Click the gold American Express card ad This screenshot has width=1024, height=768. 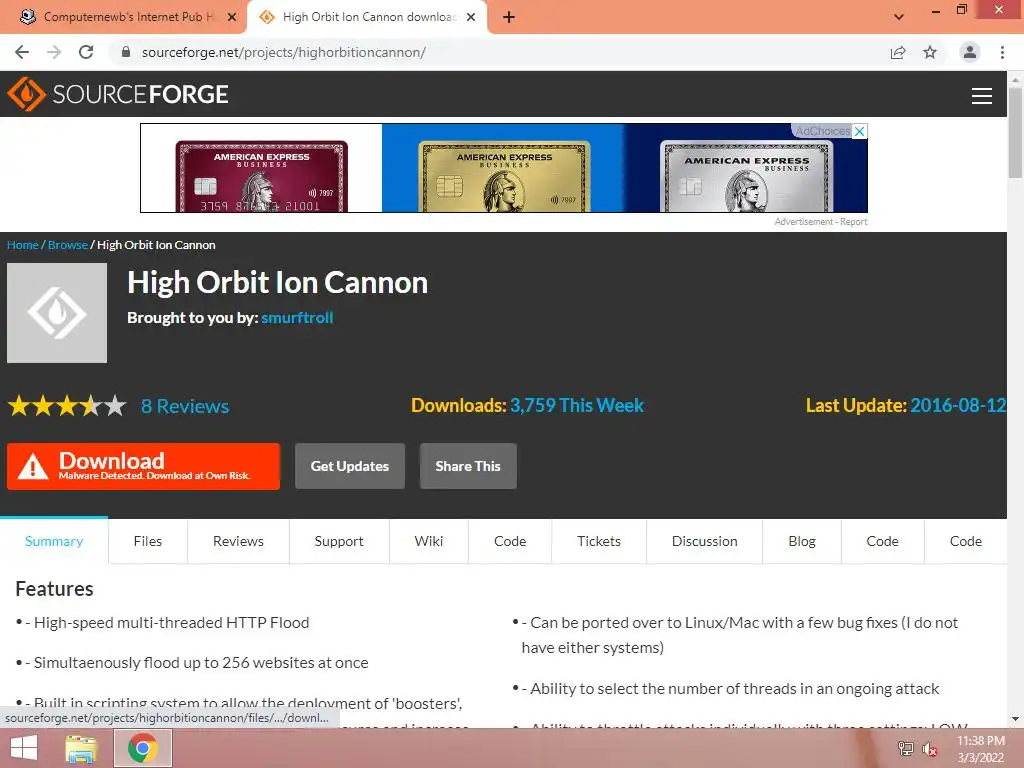[x=504, y=176]
